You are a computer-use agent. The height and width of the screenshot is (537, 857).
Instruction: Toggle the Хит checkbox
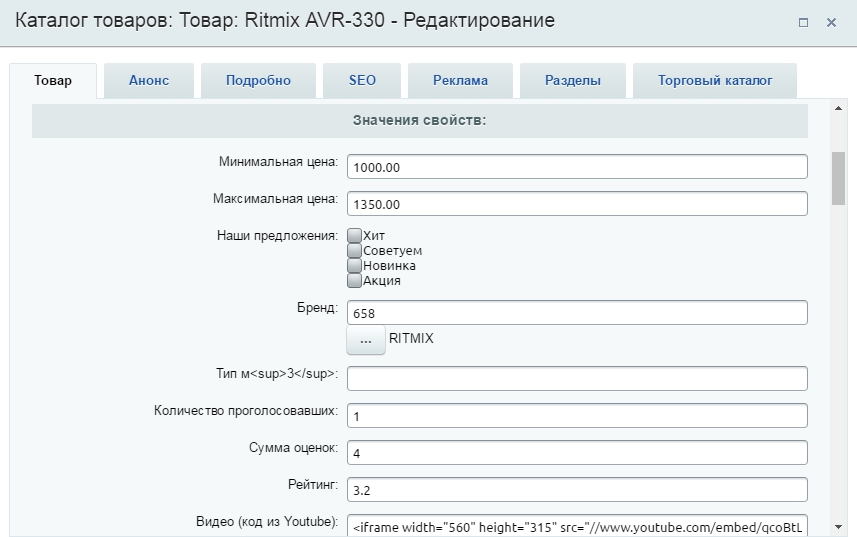click(354, 235)
